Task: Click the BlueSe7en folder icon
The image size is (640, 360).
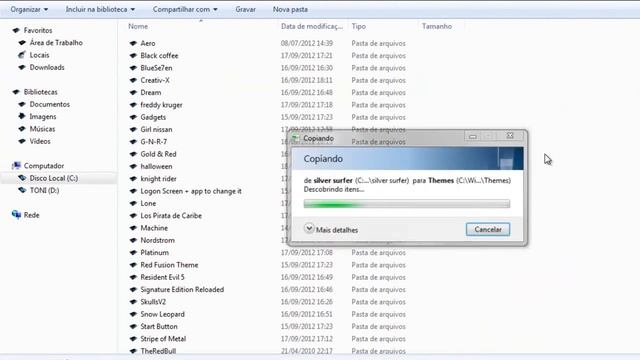Action: pyautogui.click(x=133, y=68)
